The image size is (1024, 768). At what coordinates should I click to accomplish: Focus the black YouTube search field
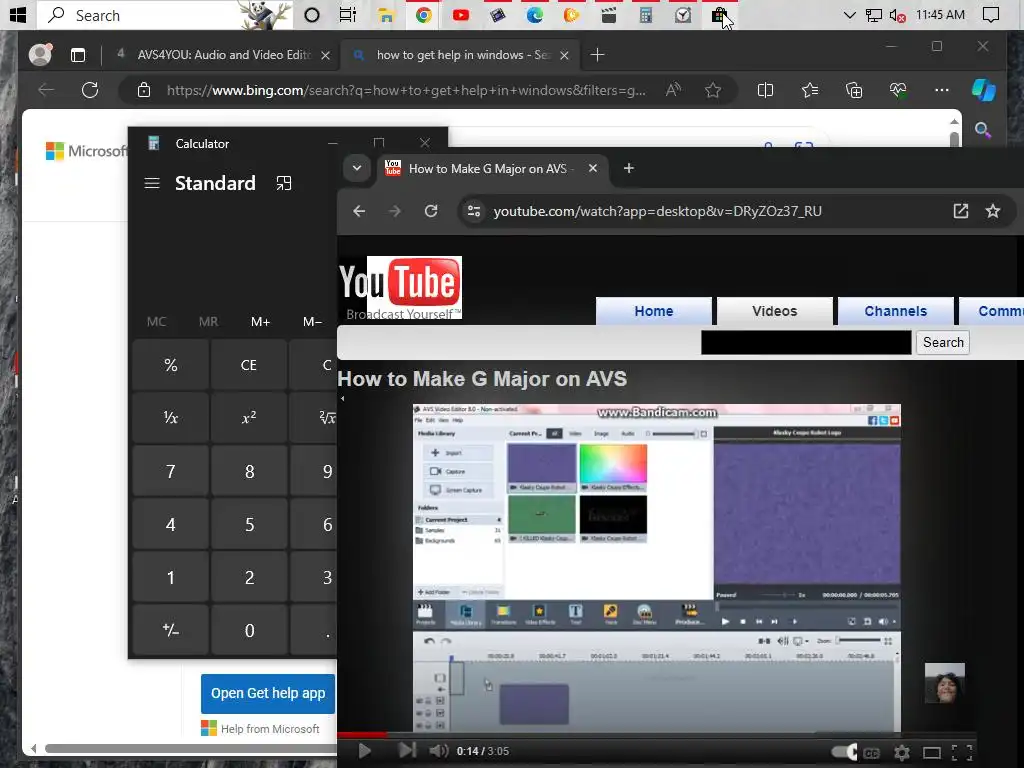(x=806, y=342)
